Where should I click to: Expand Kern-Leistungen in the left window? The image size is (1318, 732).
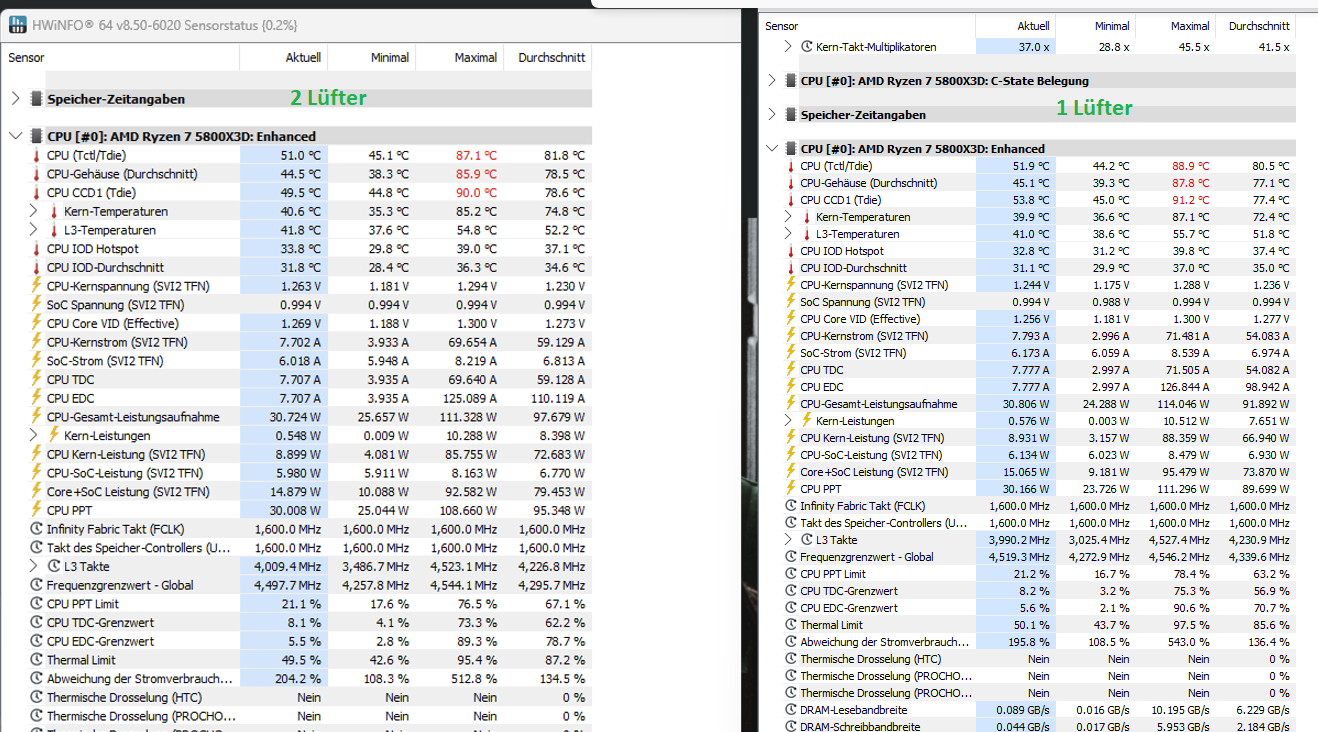33,436
